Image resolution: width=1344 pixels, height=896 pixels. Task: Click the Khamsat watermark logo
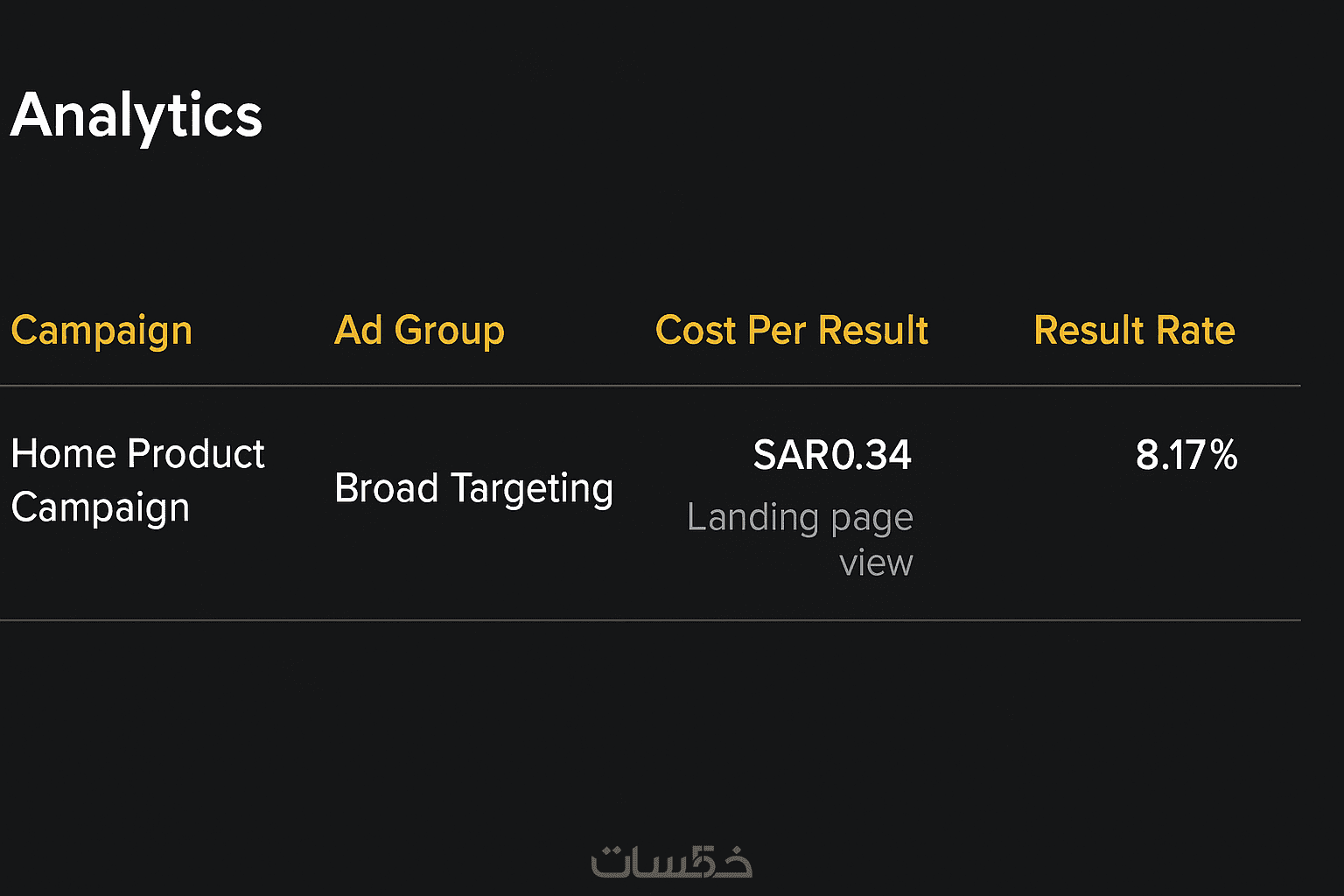coord(671,862)
